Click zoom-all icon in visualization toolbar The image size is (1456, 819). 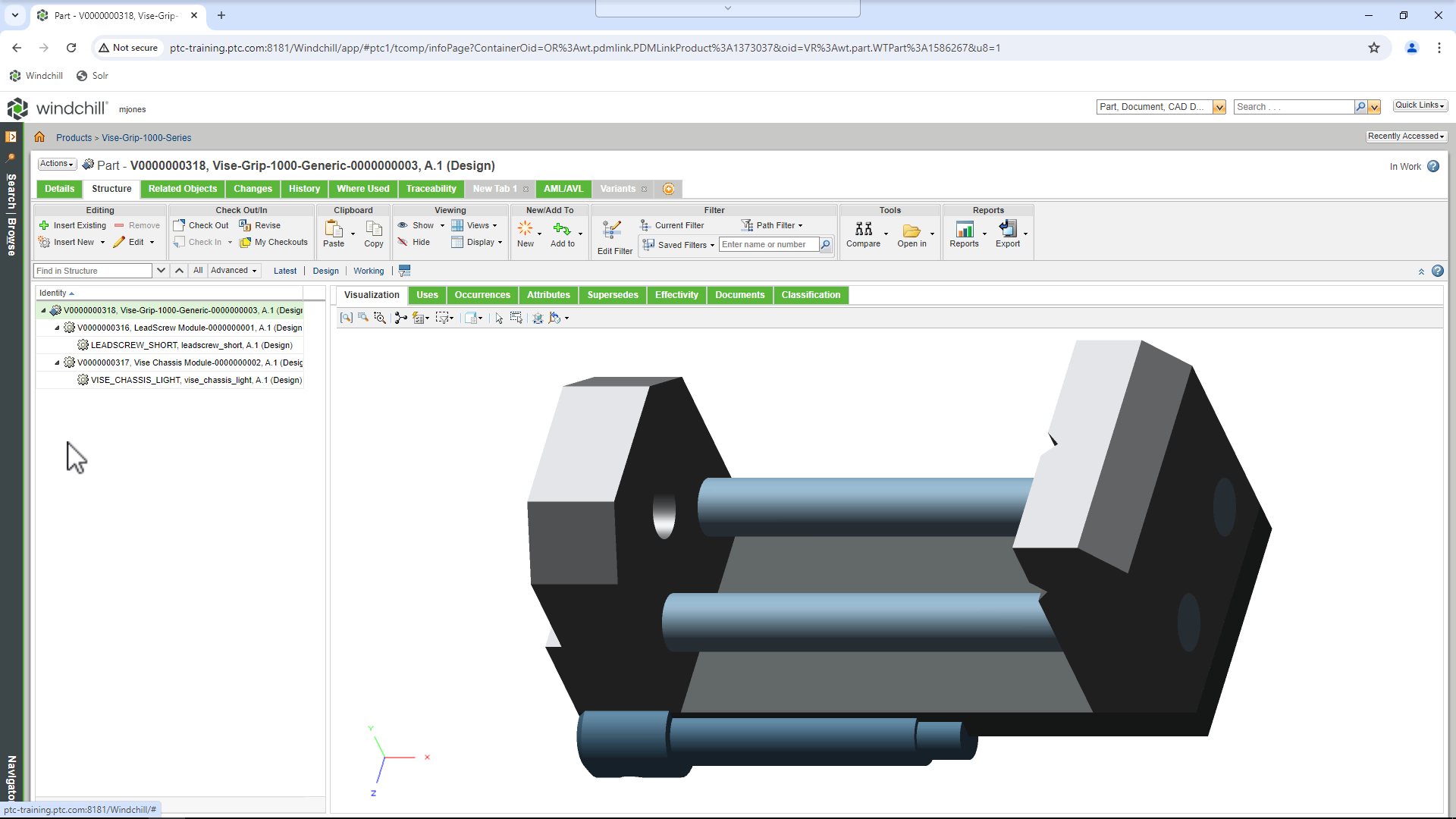[x=346, y=318]
